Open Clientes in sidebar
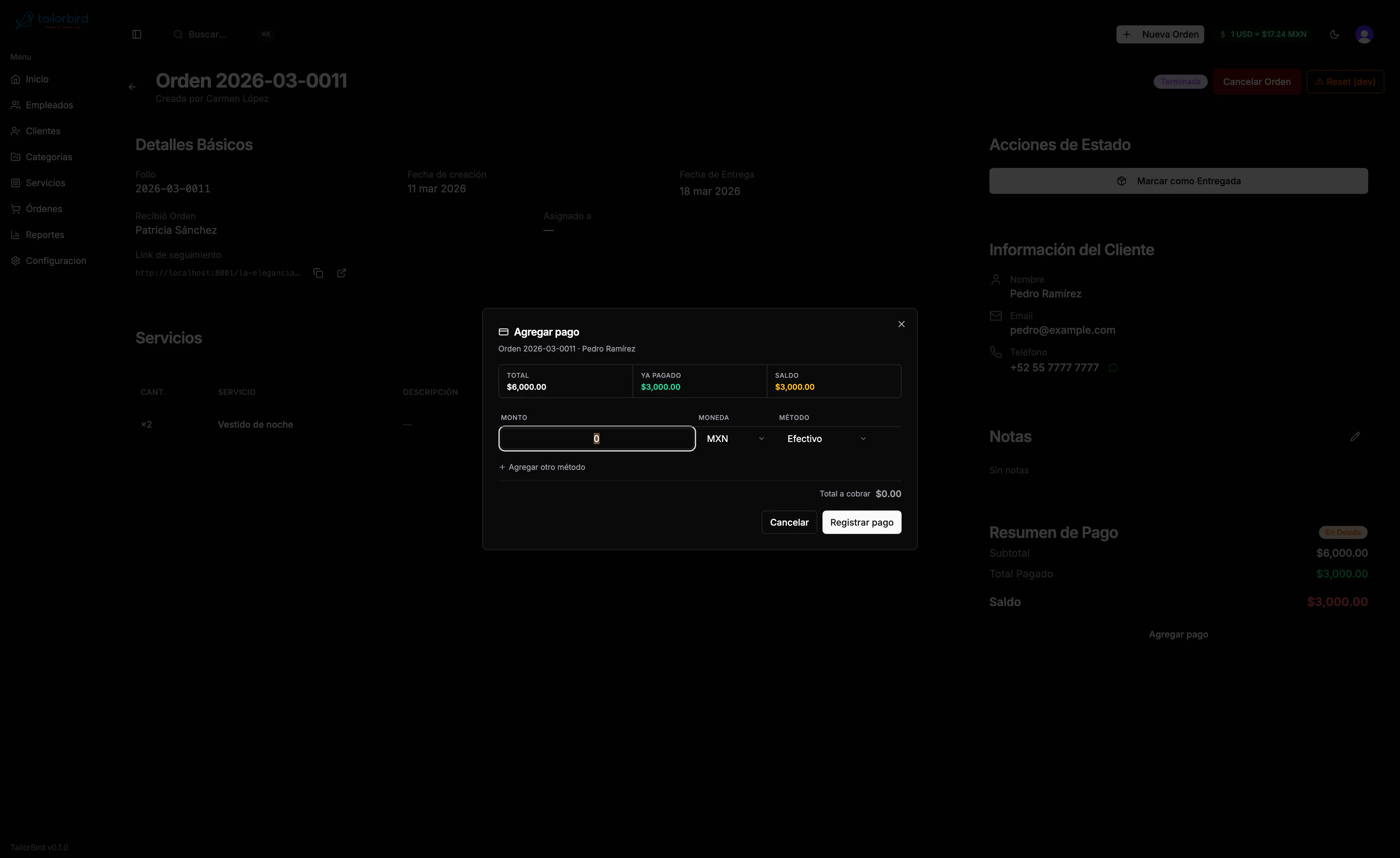 (42, 131)
